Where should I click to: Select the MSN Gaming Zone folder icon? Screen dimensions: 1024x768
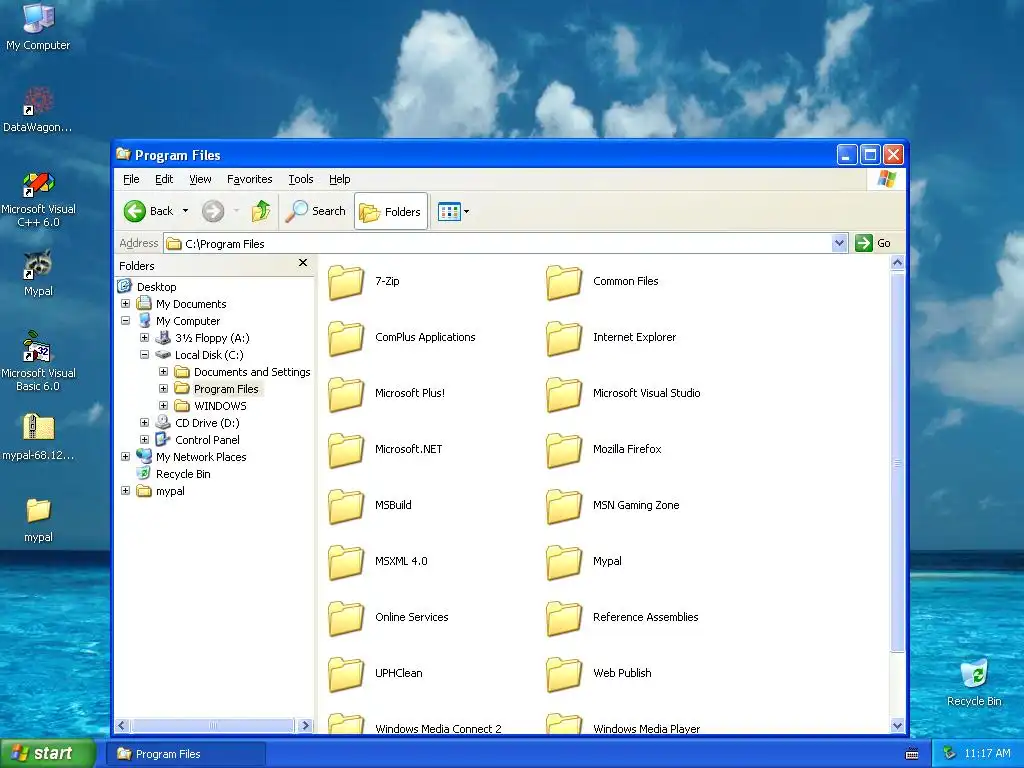[x=564, y=506]
